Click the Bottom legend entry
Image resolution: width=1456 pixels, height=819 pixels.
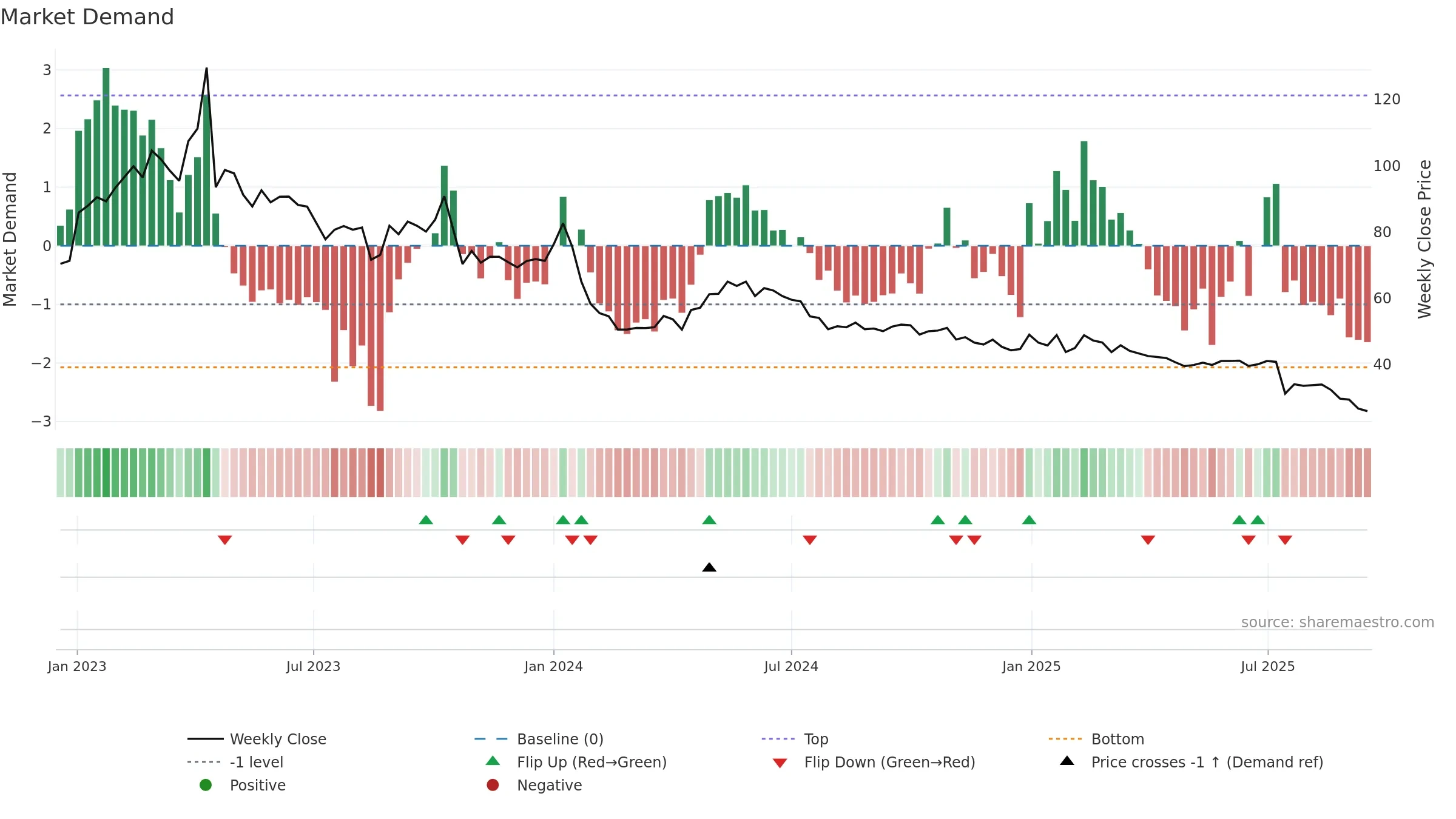(x=1096, y=739)
